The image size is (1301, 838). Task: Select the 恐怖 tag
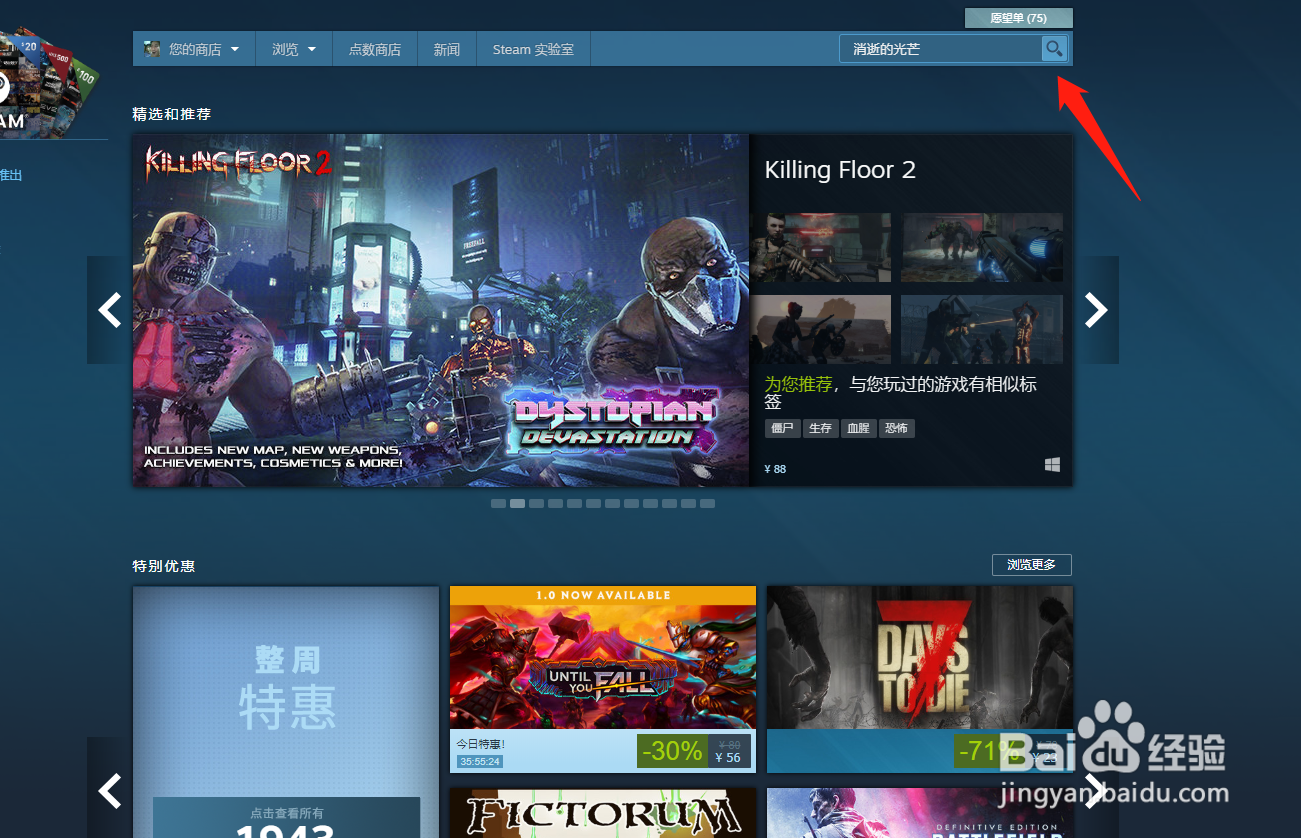(896, 428)
